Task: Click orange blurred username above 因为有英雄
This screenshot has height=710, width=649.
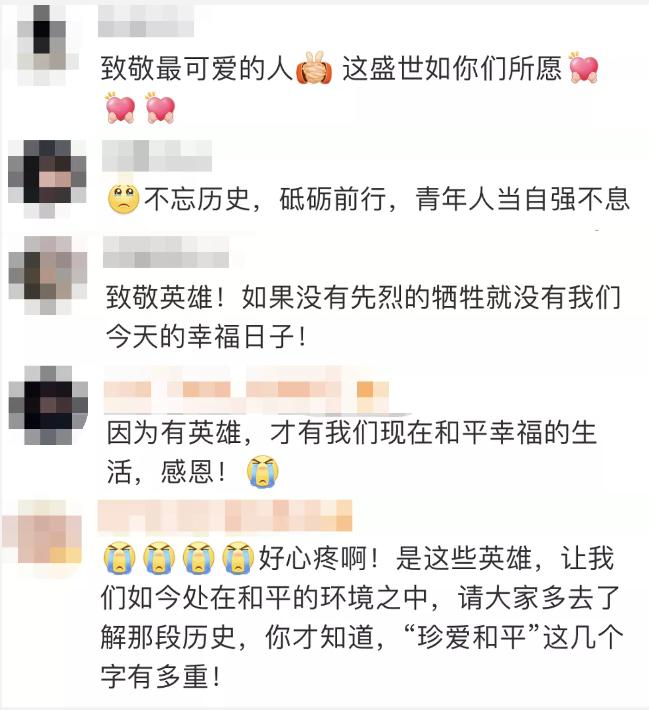Action: tap(246, 391)
